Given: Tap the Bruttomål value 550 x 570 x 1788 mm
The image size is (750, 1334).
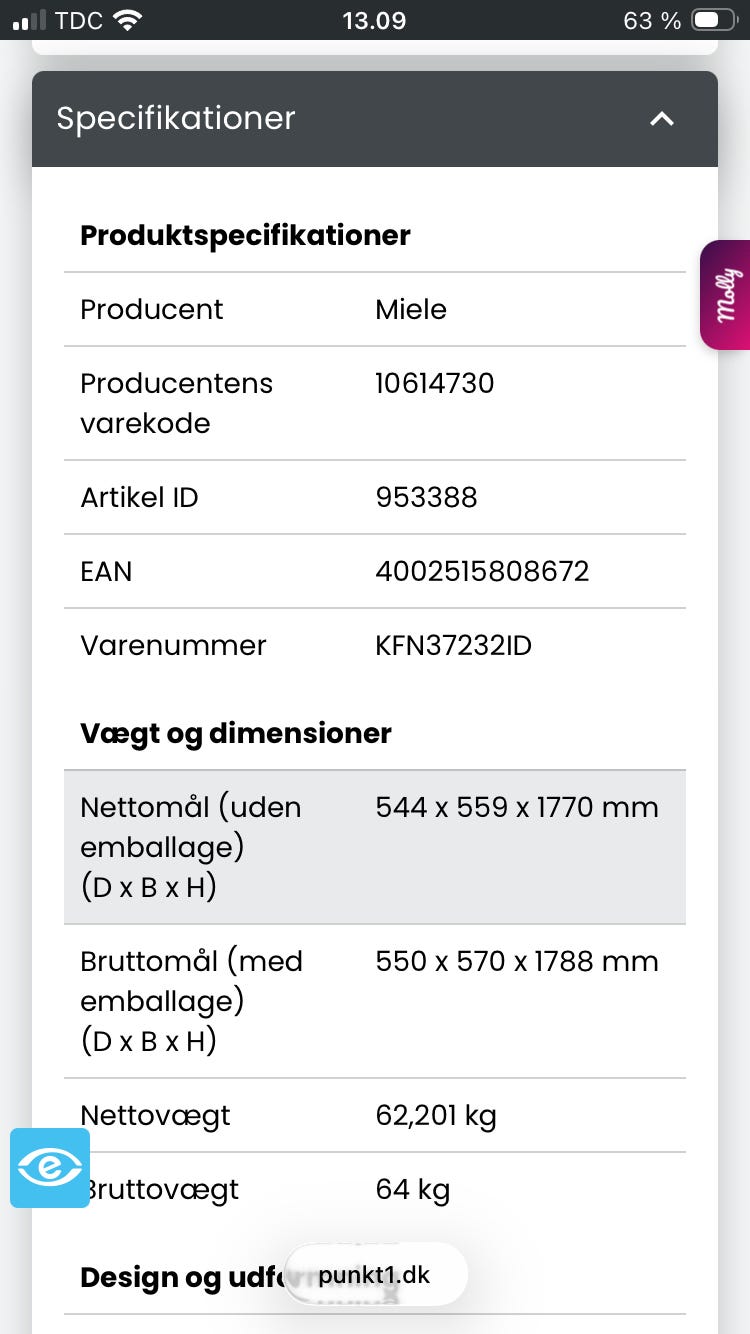Looking at the screenshot, I should tap(517, 962).
